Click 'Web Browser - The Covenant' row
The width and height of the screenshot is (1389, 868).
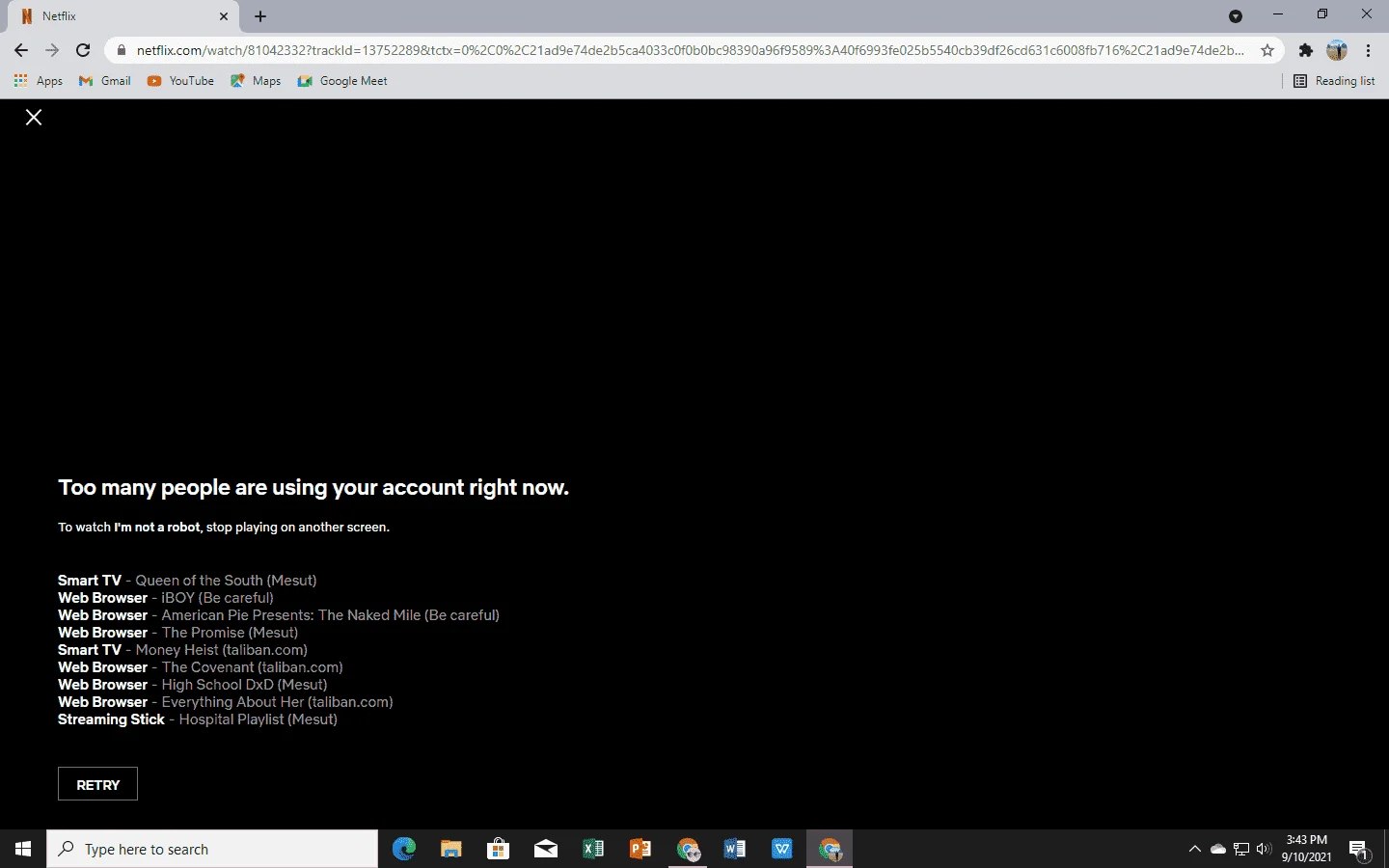click(x=201, y=667)
